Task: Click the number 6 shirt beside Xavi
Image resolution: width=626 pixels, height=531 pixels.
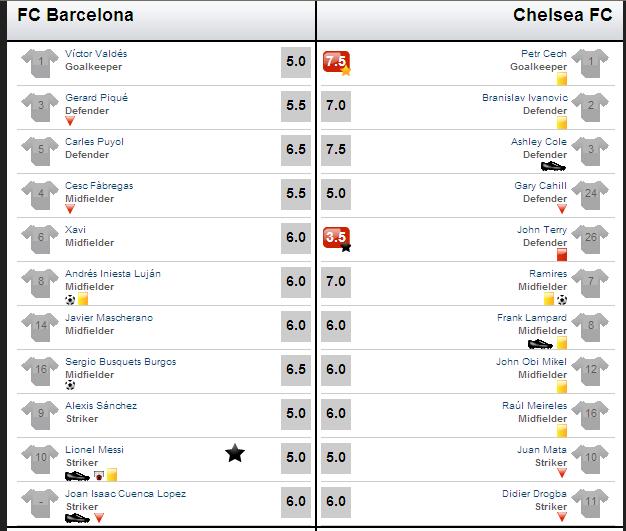Action: [x=40, y=239]
